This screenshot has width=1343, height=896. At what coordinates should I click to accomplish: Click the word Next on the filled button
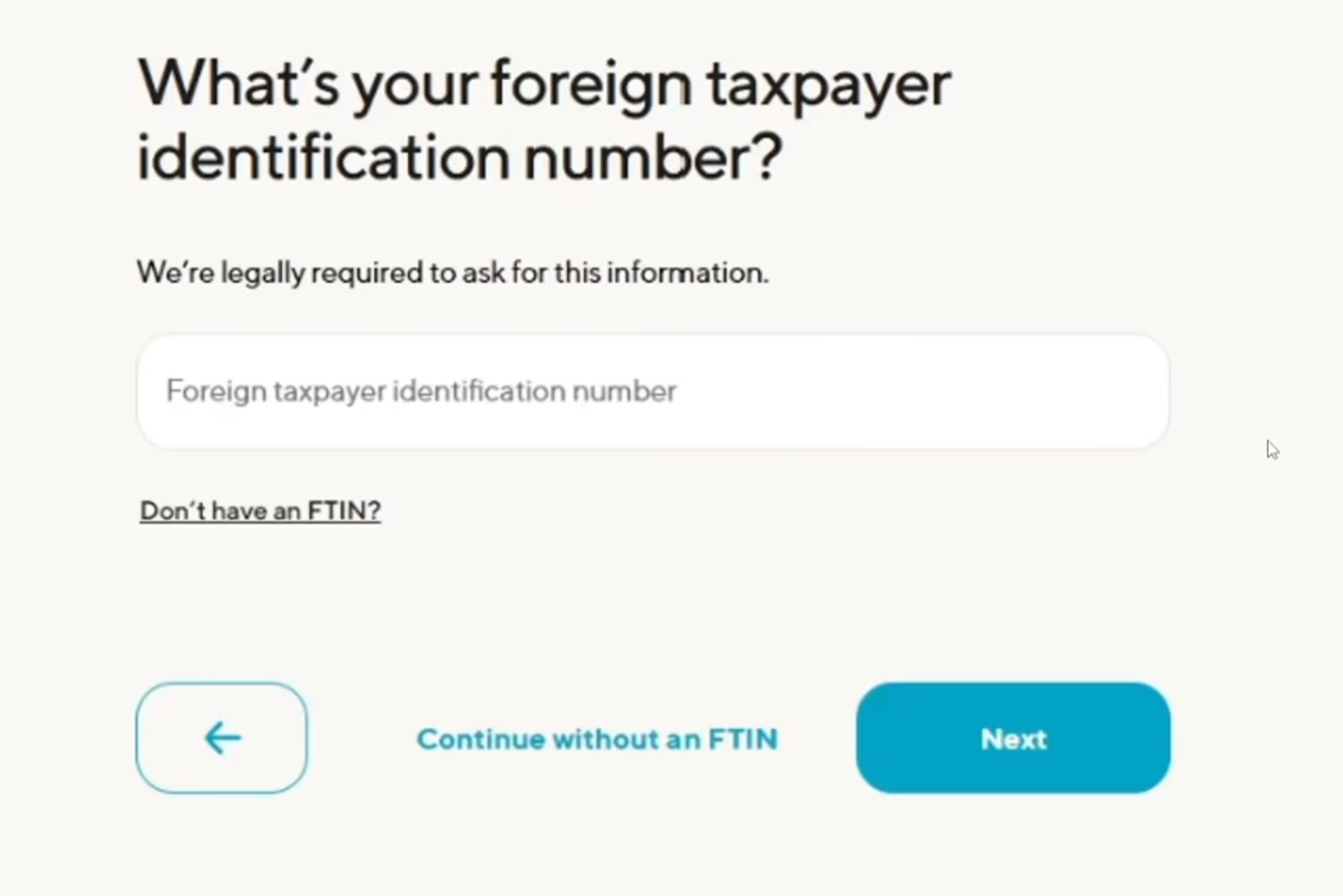tap(1013, 739)
